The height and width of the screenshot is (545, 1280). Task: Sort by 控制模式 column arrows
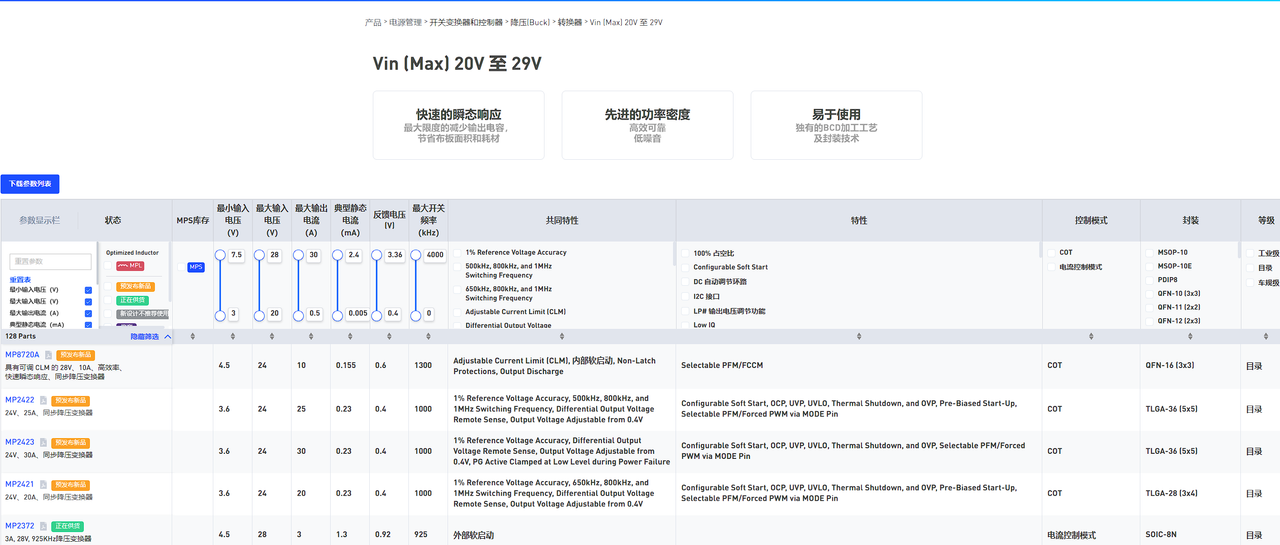click(1091, 337)
